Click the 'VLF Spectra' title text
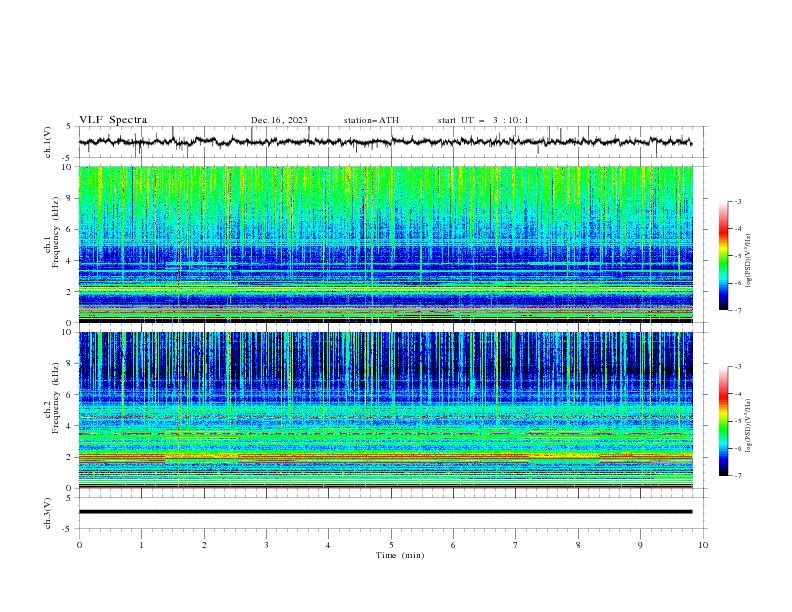 pos(113,120)
